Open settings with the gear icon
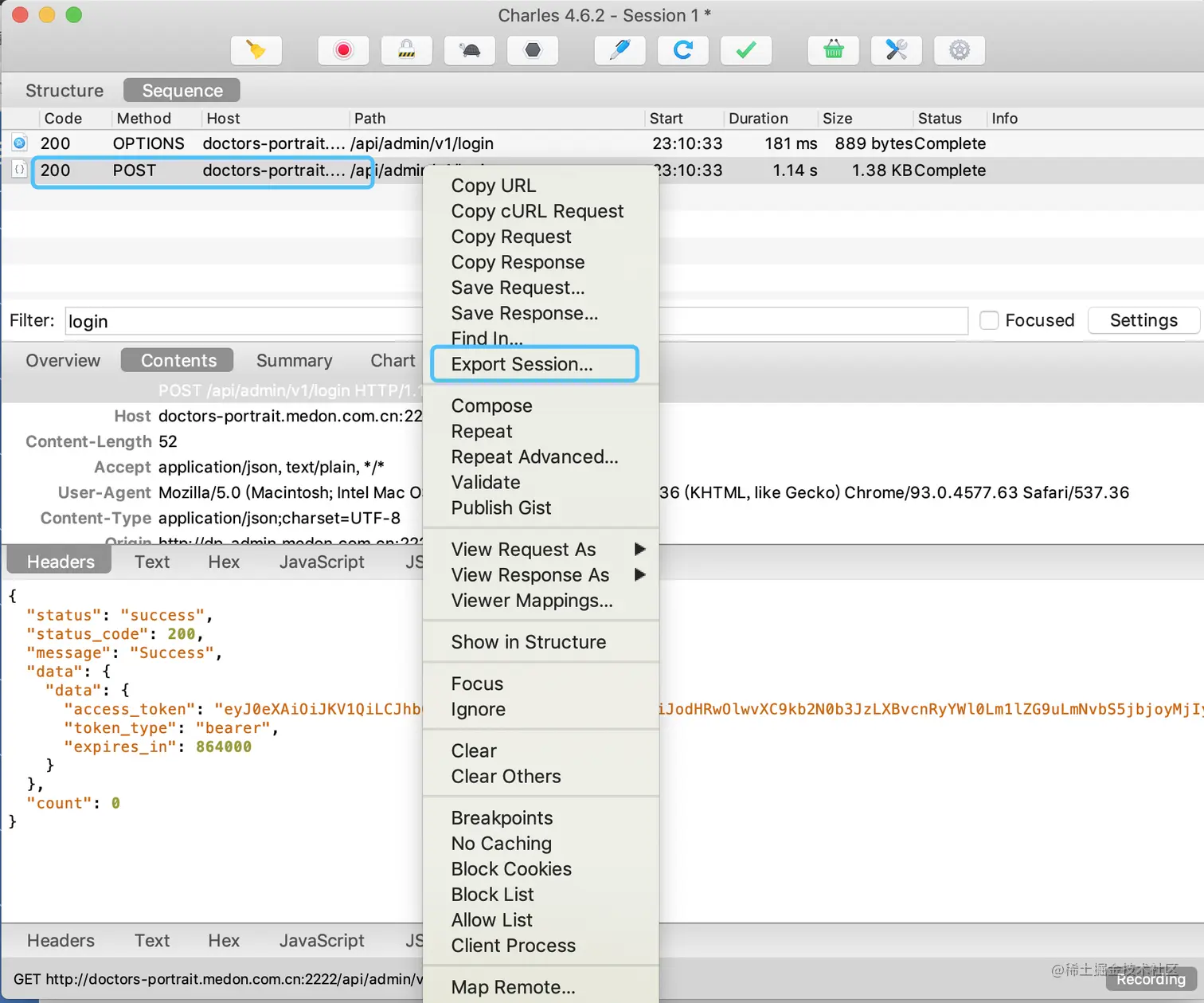This screenshot has height=1003, width=1204. (x=960, y=51)
